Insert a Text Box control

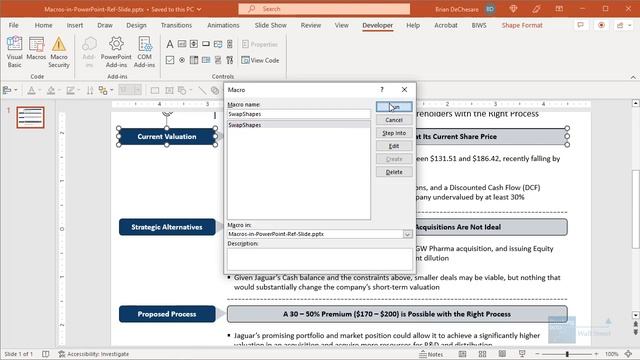click(x=182, y=44)
